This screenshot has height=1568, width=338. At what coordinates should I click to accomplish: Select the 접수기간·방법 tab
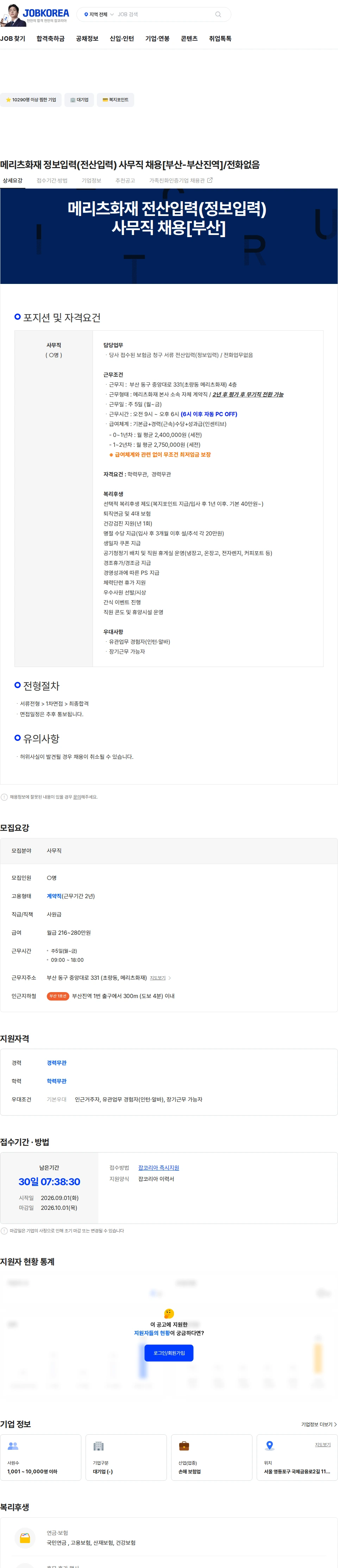coord(52,181)
